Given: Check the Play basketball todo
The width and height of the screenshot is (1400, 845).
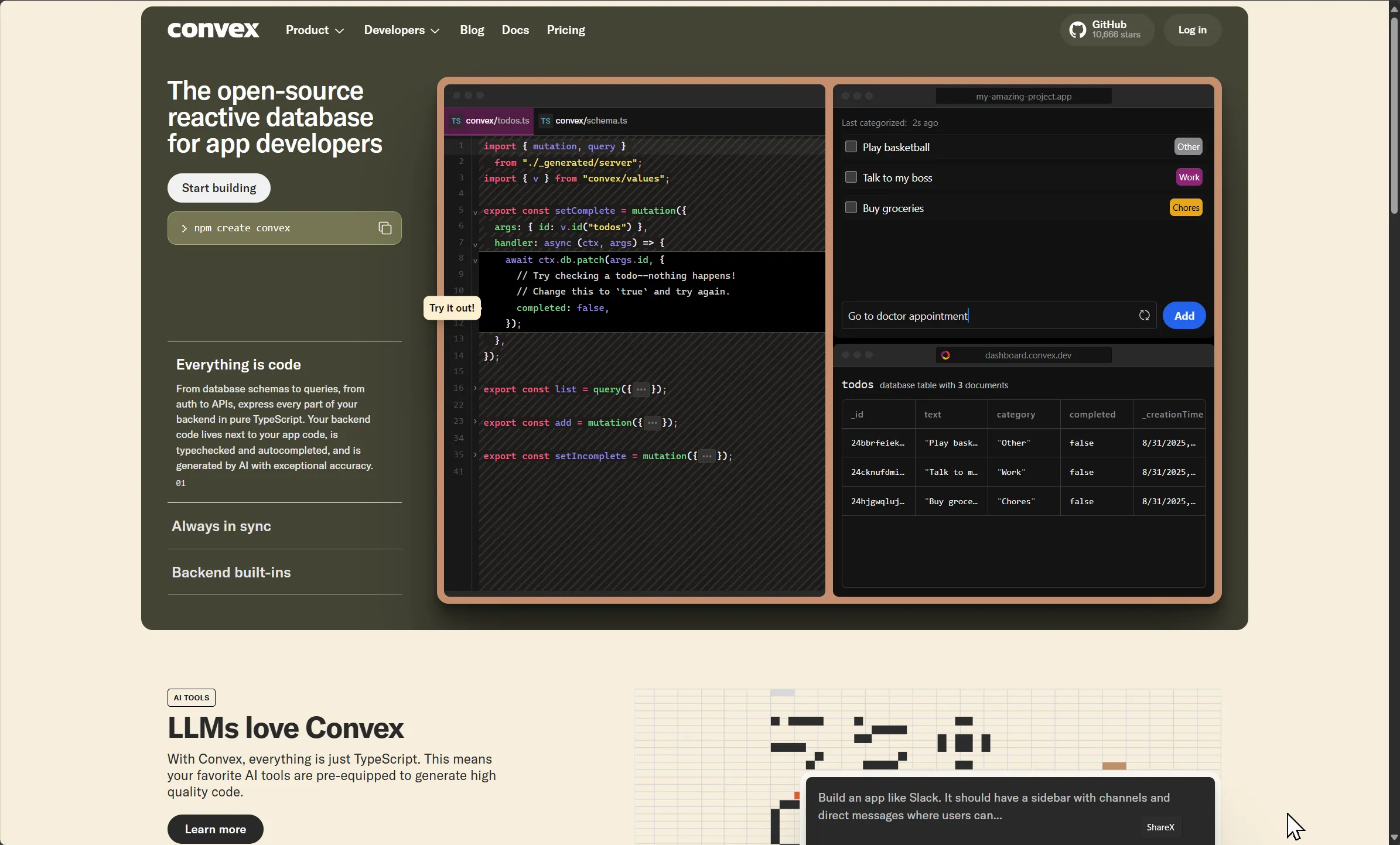Looking at the screenshot, I should 851,147.
